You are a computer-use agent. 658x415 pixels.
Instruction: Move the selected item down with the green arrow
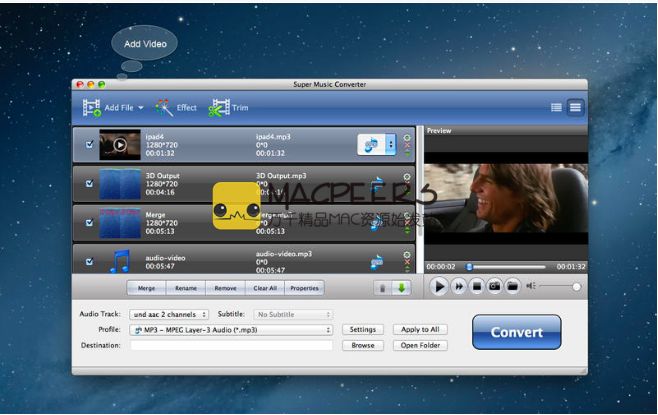pos(401,288)
